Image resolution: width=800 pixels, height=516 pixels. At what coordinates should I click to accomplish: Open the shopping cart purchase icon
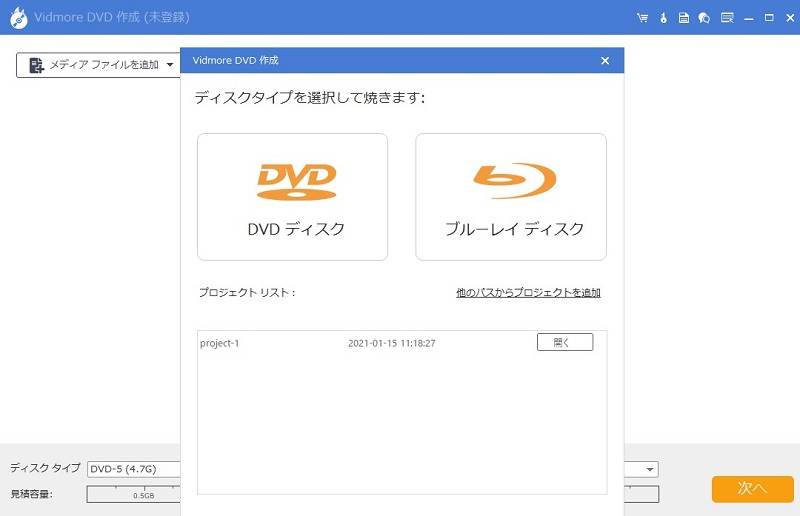tap(642, 18)
